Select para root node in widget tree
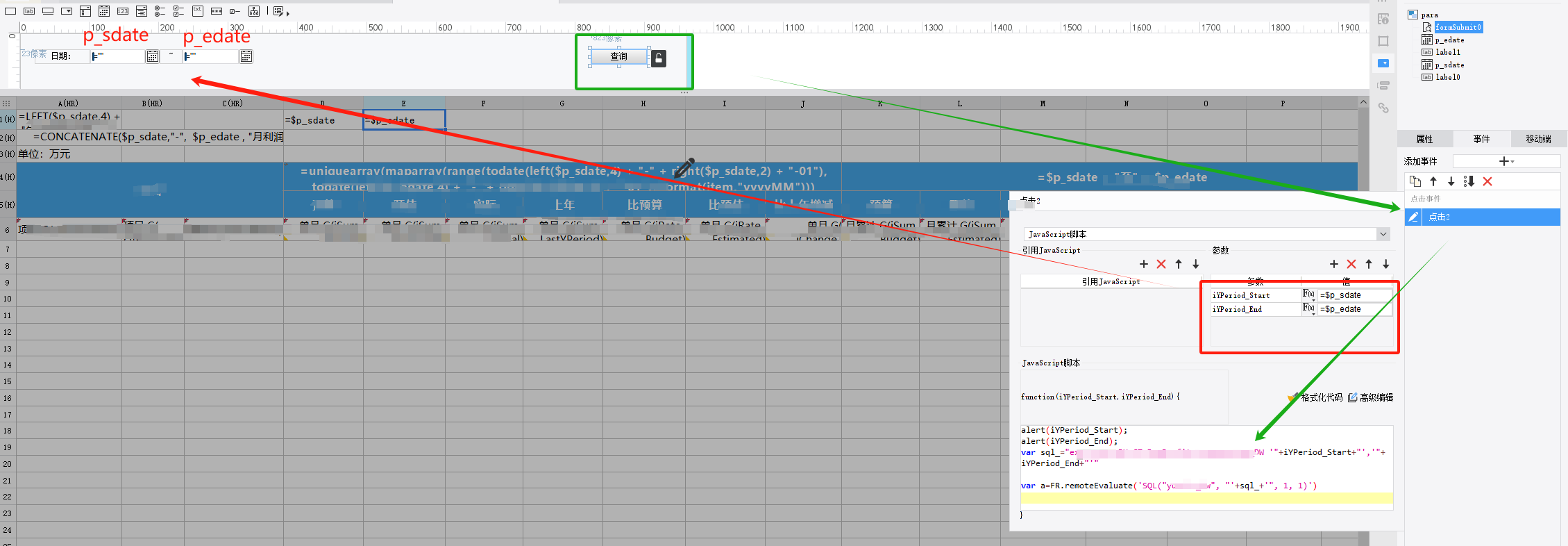Viewport: 1568px width, 546px height. (1429, 15)
